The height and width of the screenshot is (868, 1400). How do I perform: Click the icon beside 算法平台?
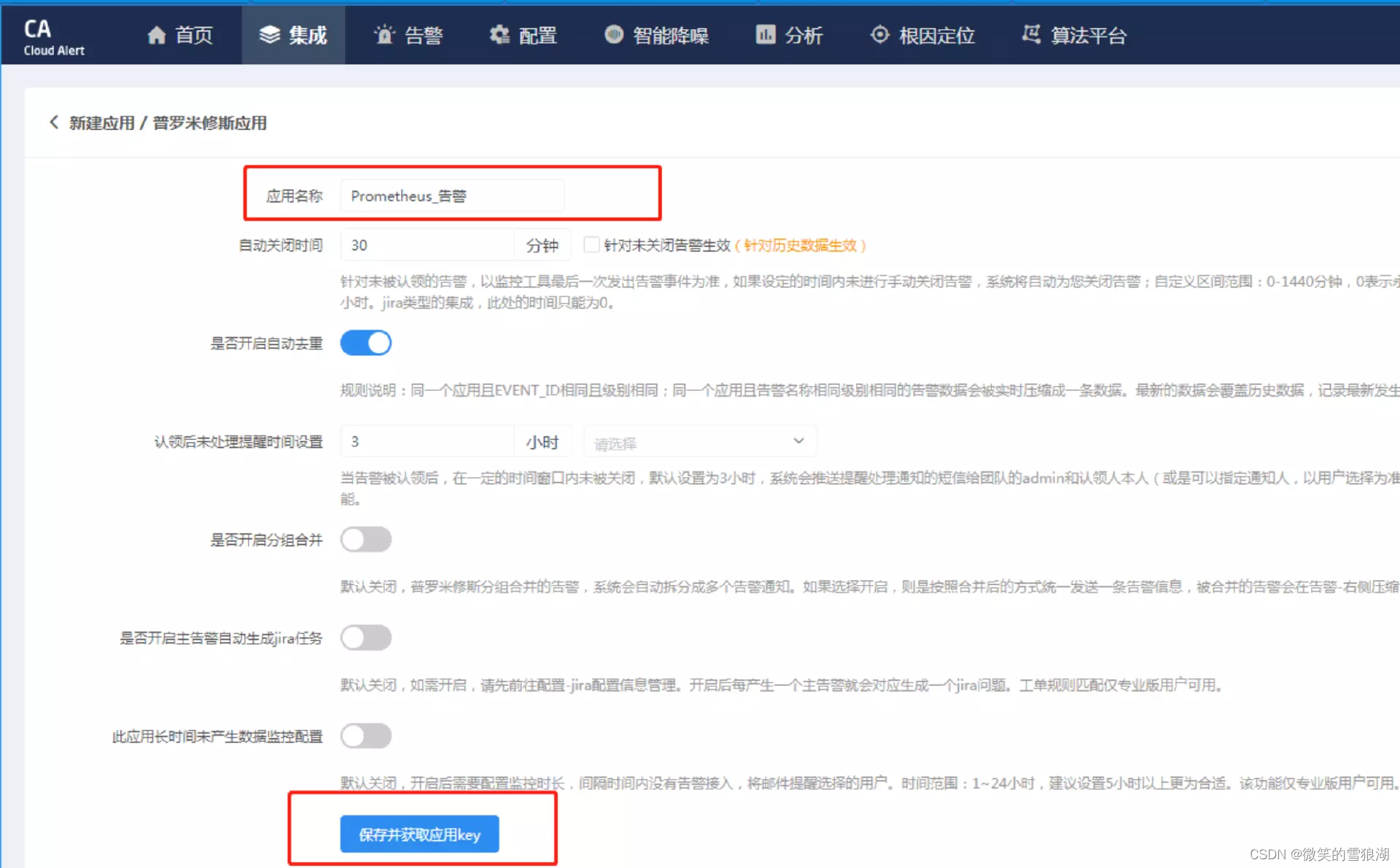click(1031, 35)
